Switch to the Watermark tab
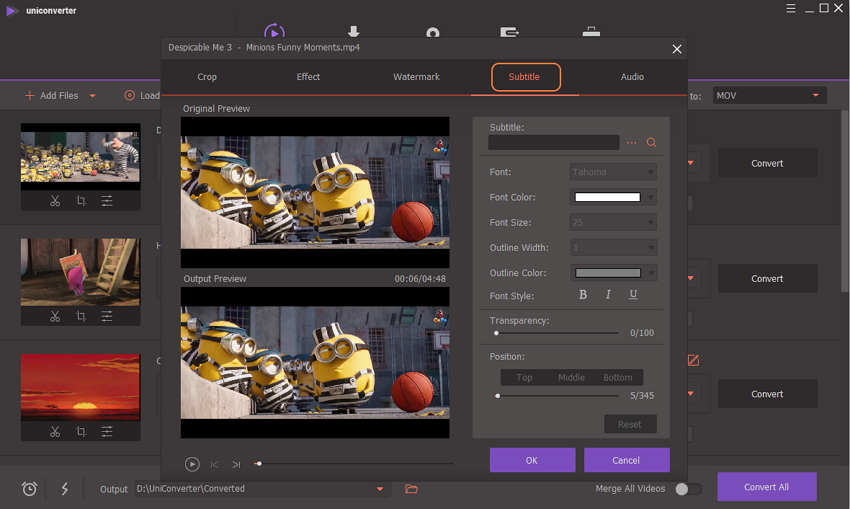This screenshot has width=850, height=509. [x=416, y=77]
